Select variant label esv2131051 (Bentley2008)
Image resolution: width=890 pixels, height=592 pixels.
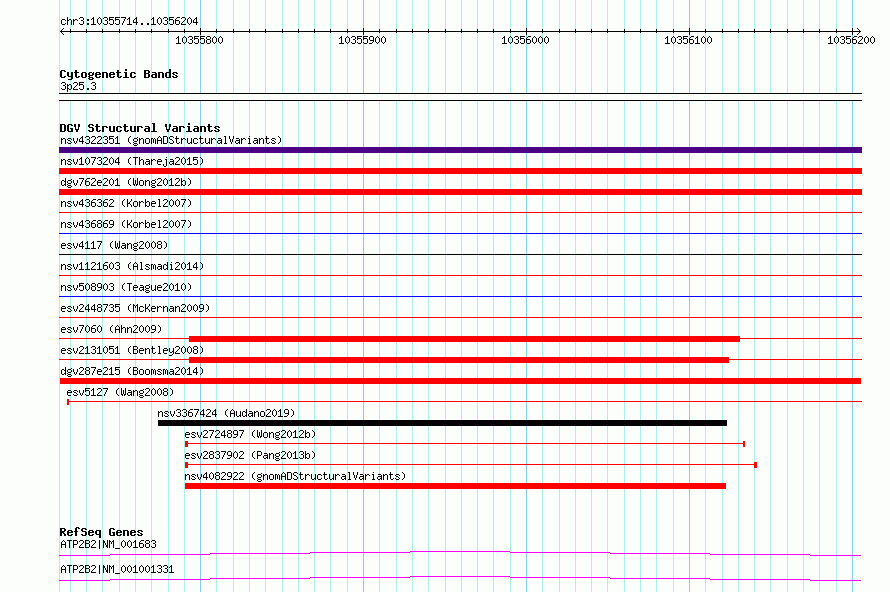(x=132, y=350)
